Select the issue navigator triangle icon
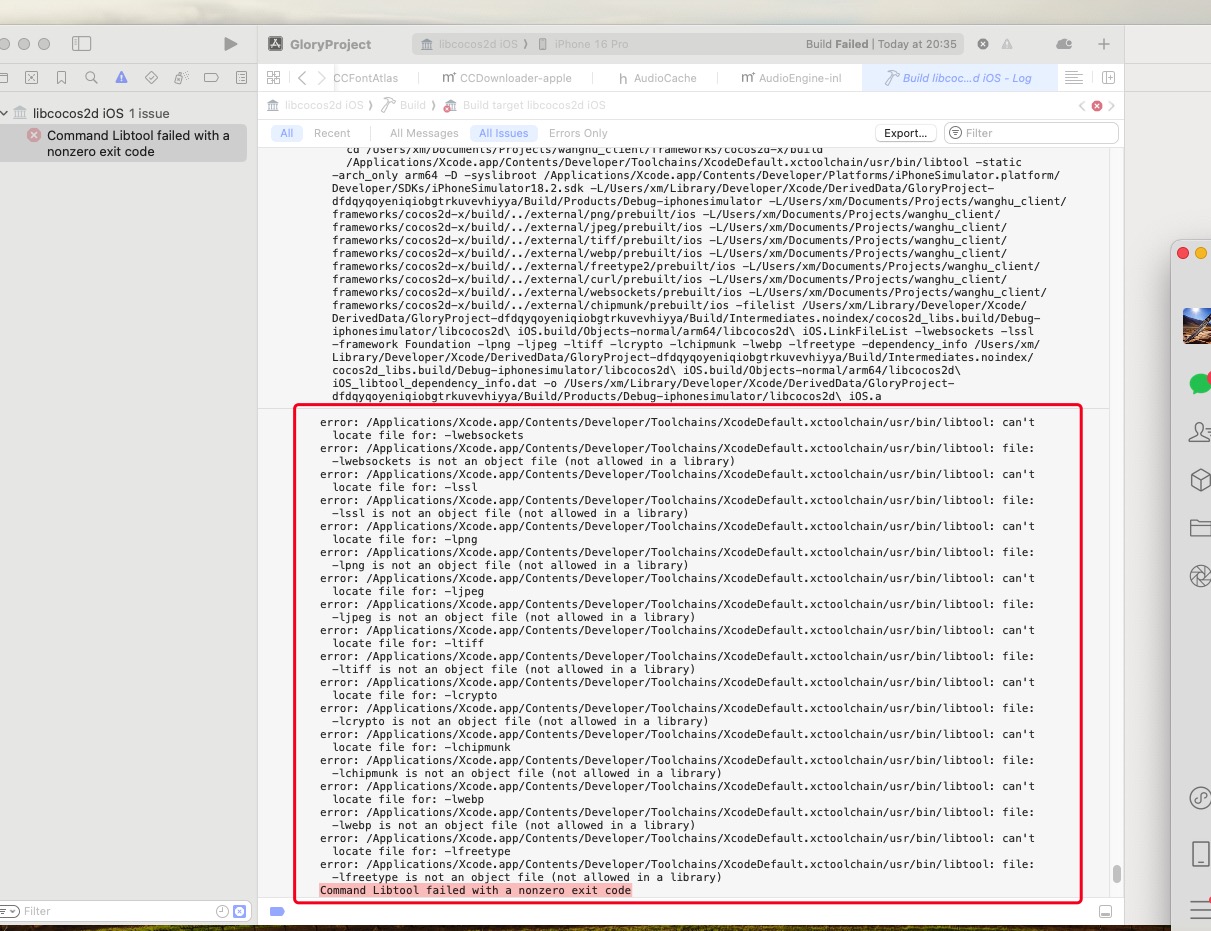The width and height of the screenshot is (1211, 931). click(121, 77)
